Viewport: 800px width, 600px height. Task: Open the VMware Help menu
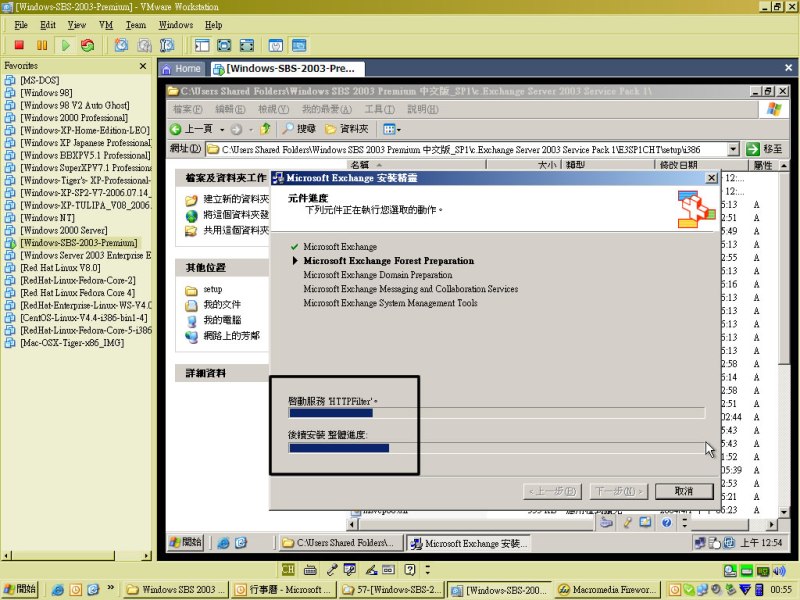tap(213, 25)
